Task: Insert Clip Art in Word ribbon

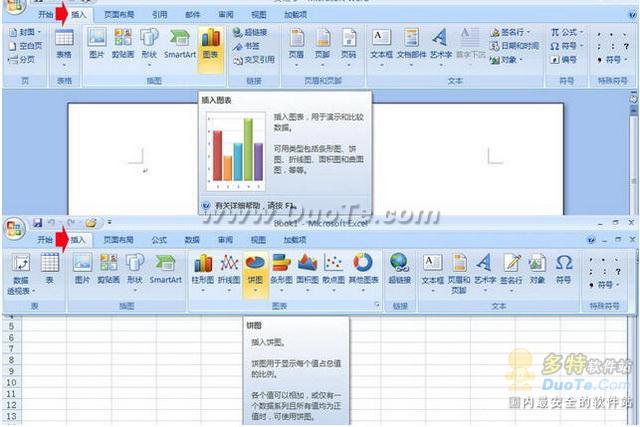Action: (123, 44)
